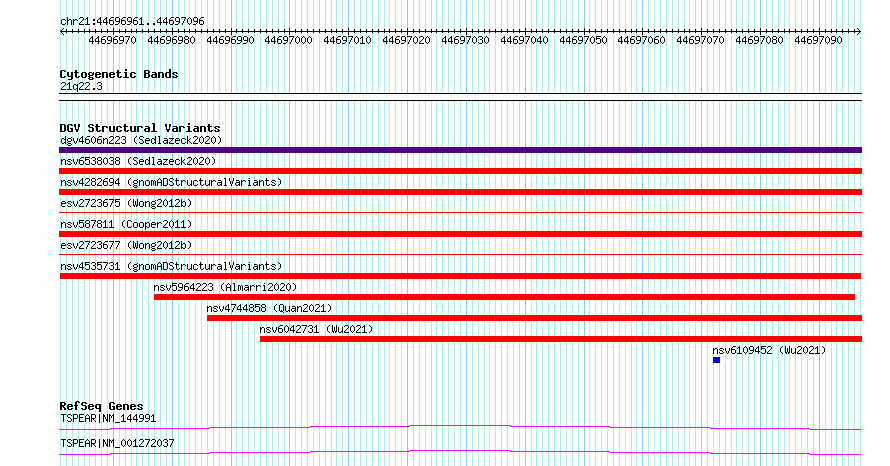Select the red nsv6042731 variant bar

[561, 339]
